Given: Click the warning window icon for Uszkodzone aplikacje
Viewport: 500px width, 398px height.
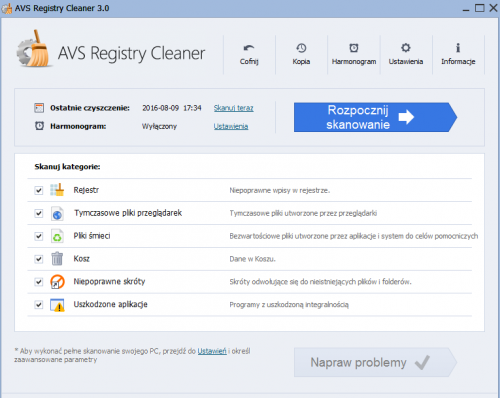Looking at the screenshot, I should 57,305.
